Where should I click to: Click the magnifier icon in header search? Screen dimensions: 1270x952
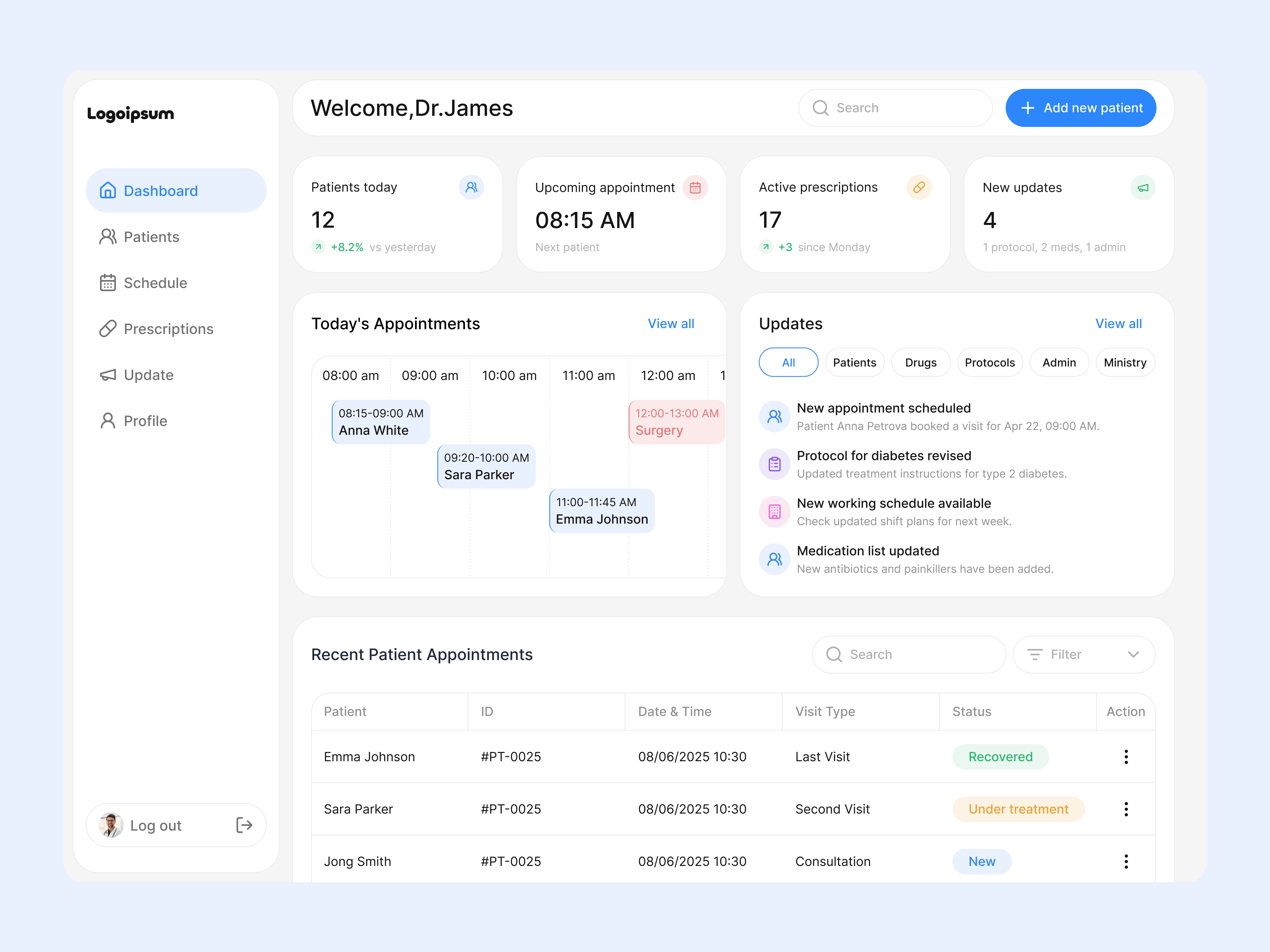tap(821, 108)
